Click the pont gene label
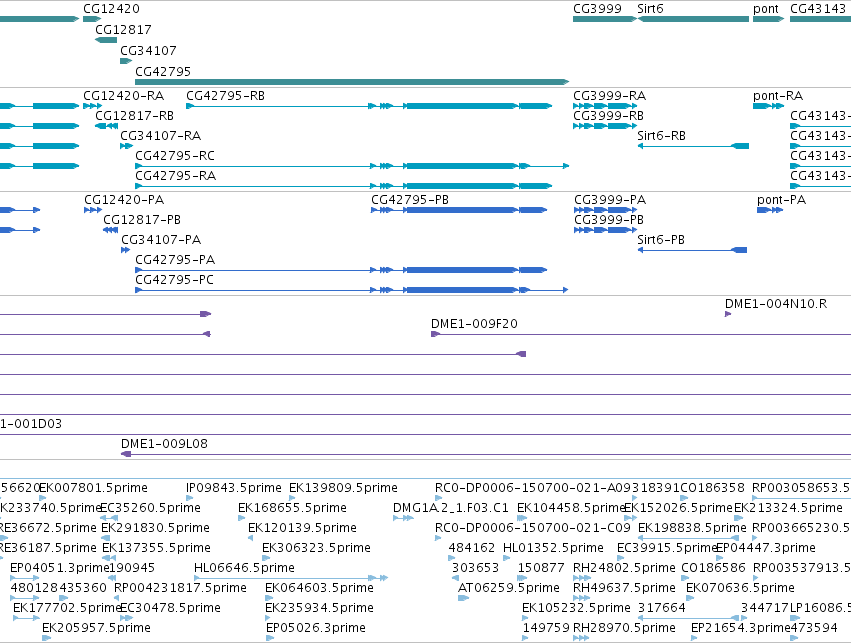The width and height of the screenshot is (851, 643). pyautogui.click(x=766, y=9)
